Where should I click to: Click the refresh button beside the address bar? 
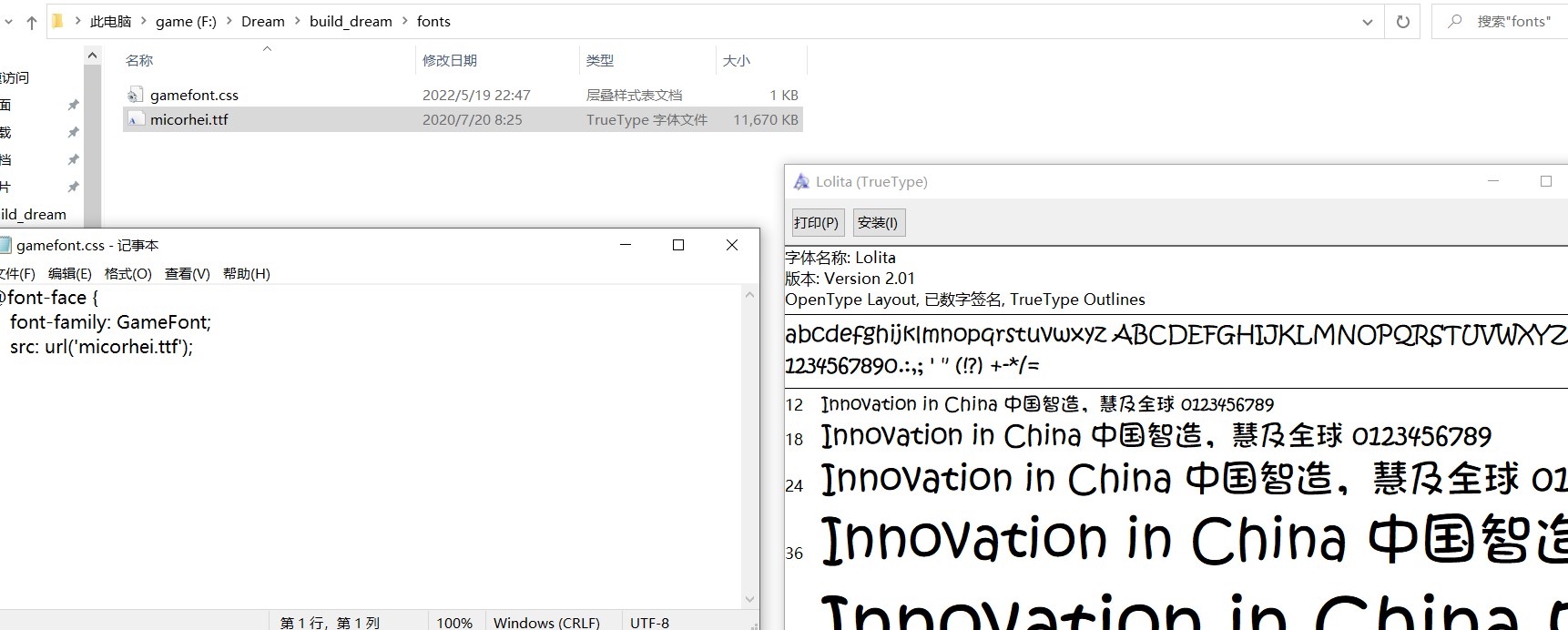pyautogui.click(x=1403, y=22)
